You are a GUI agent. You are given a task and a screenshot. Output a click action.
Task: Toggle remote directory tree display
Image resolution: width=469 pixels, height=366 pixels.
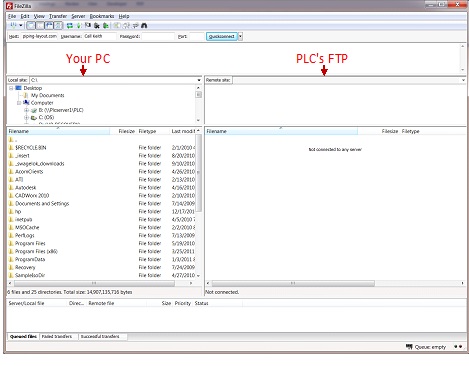point(49,25)
